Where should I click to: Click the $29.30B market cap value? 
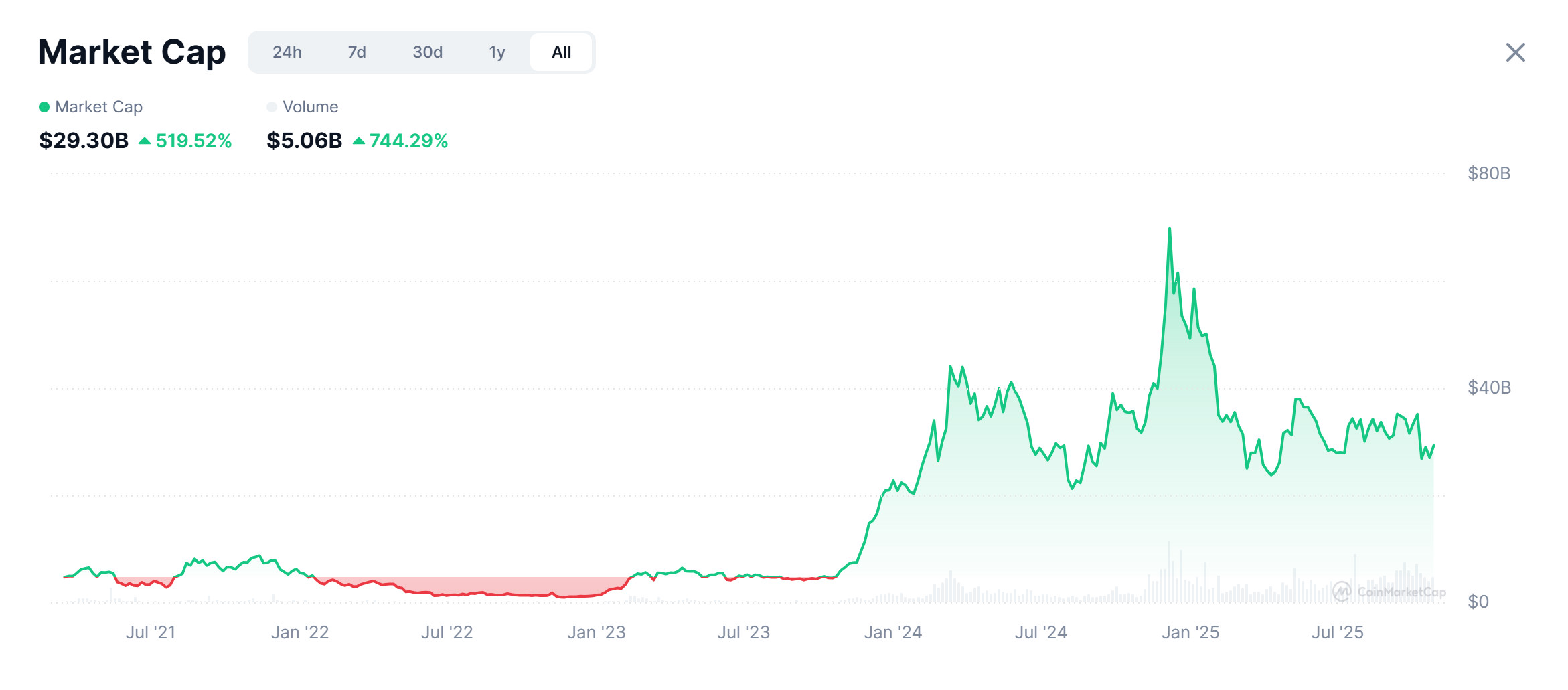84,141
